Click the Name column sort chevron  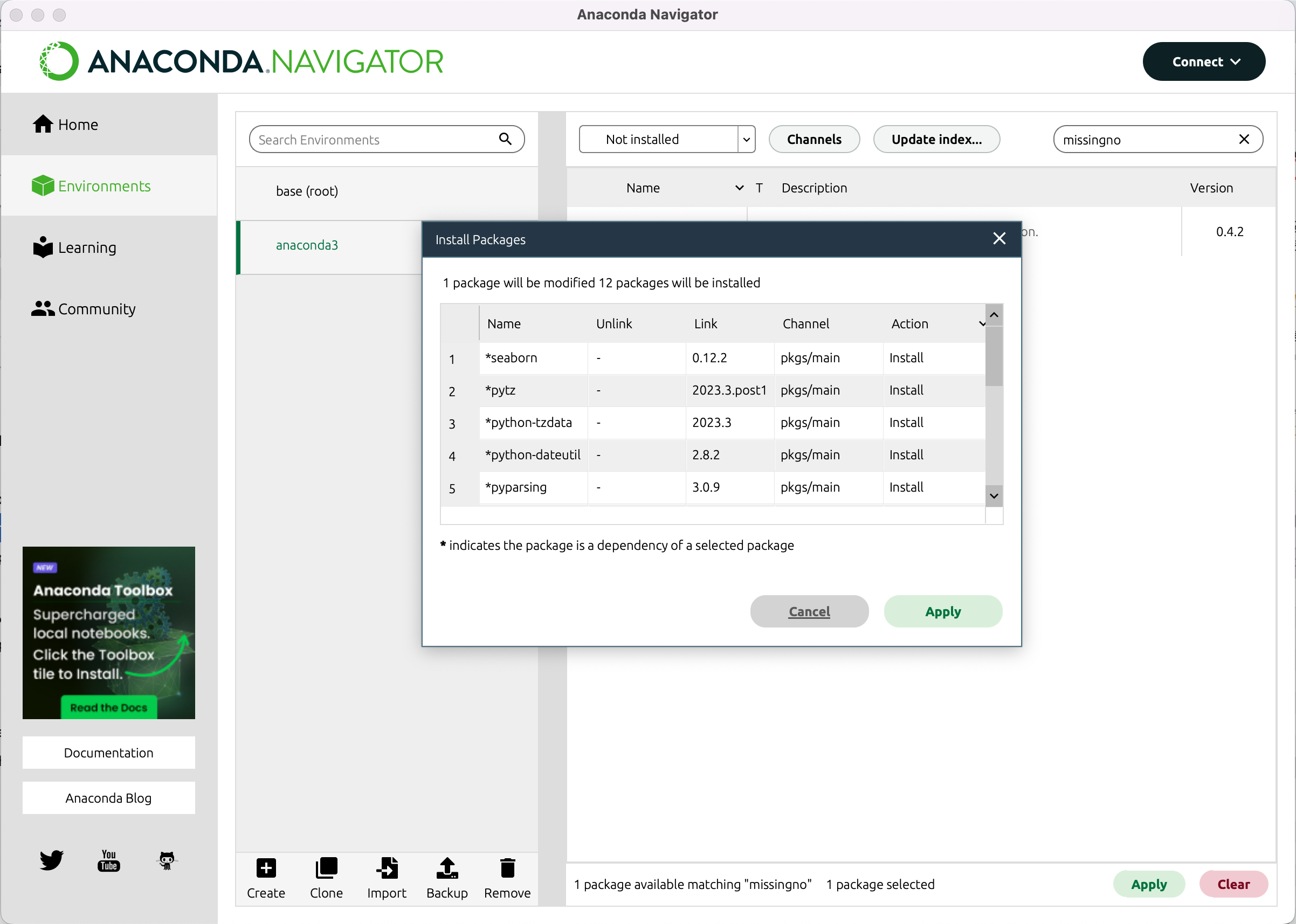739,188
